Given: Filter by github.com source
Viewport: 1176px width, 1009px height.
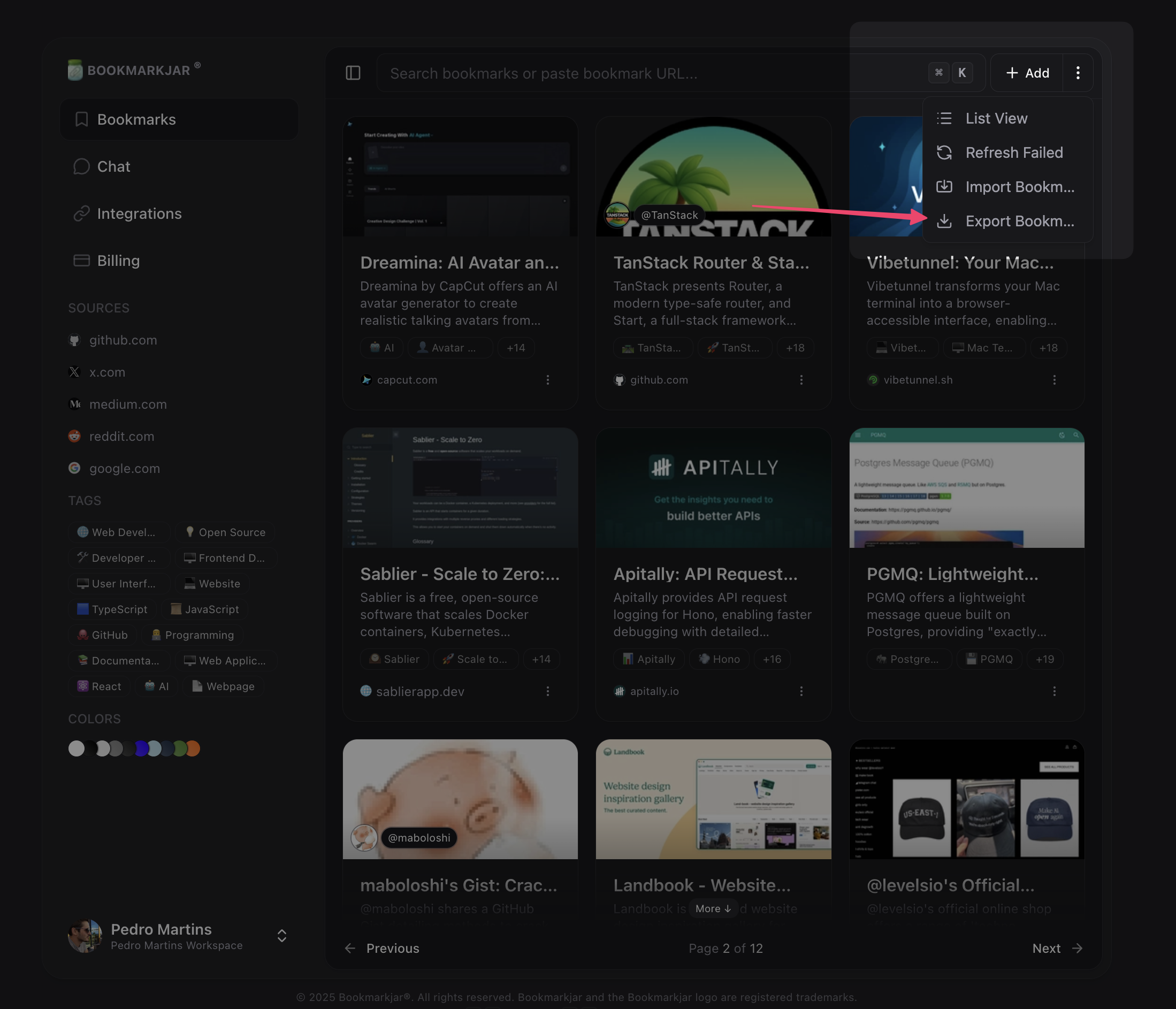Looking at the screenshot, I should pyautogui.click(x=123, y=340).
